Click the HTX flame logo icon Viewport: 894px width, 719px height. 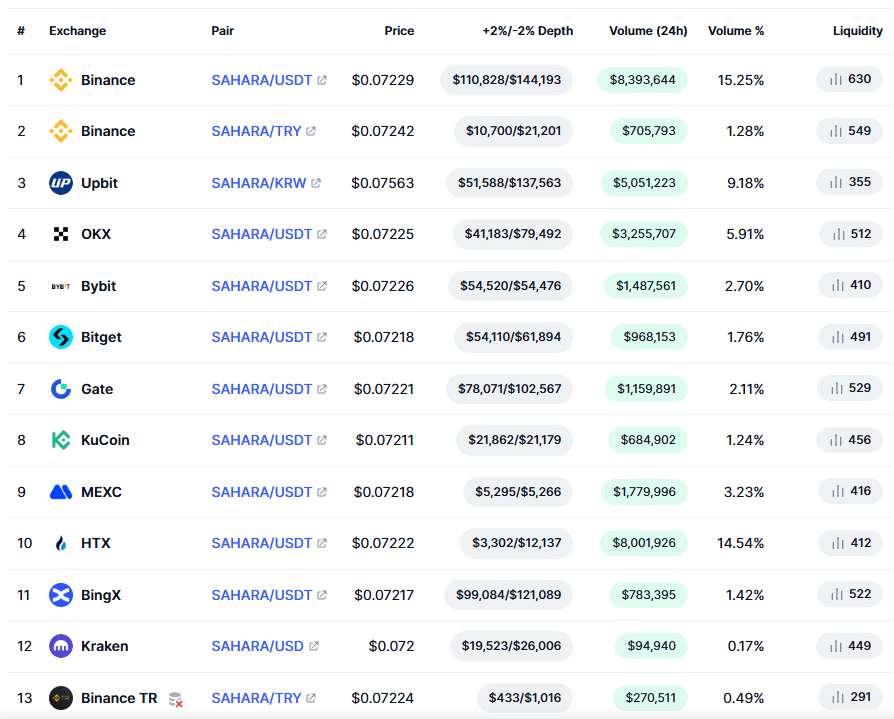point(60,543)
